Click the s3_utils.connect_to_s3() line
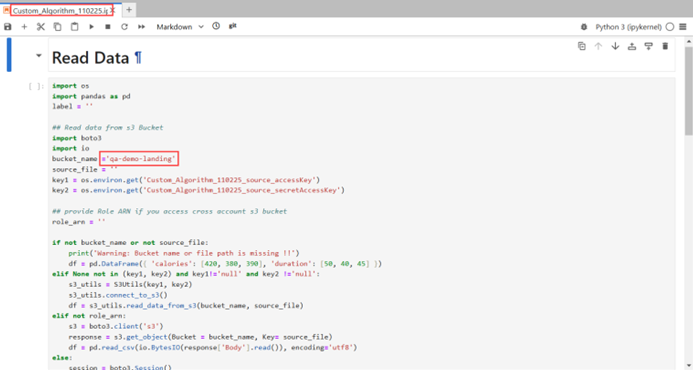 point(118,295)
